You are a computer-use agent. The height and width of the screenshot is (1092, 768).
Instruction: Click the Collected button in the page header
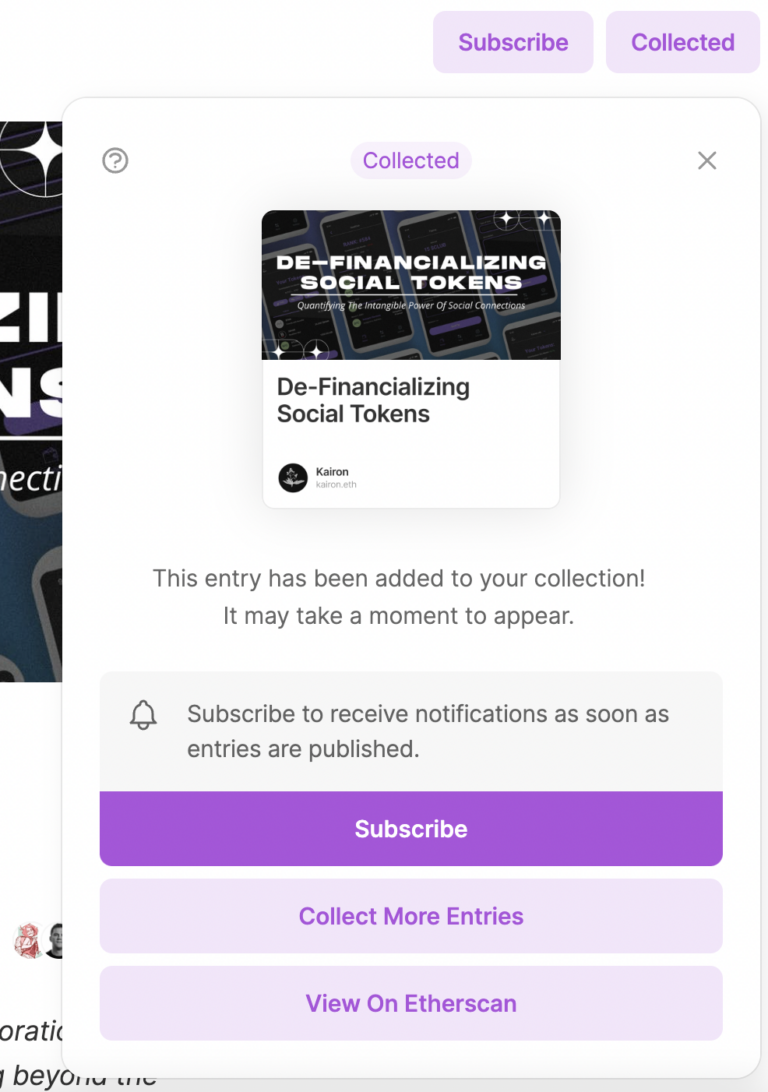[x=683, y=42]
